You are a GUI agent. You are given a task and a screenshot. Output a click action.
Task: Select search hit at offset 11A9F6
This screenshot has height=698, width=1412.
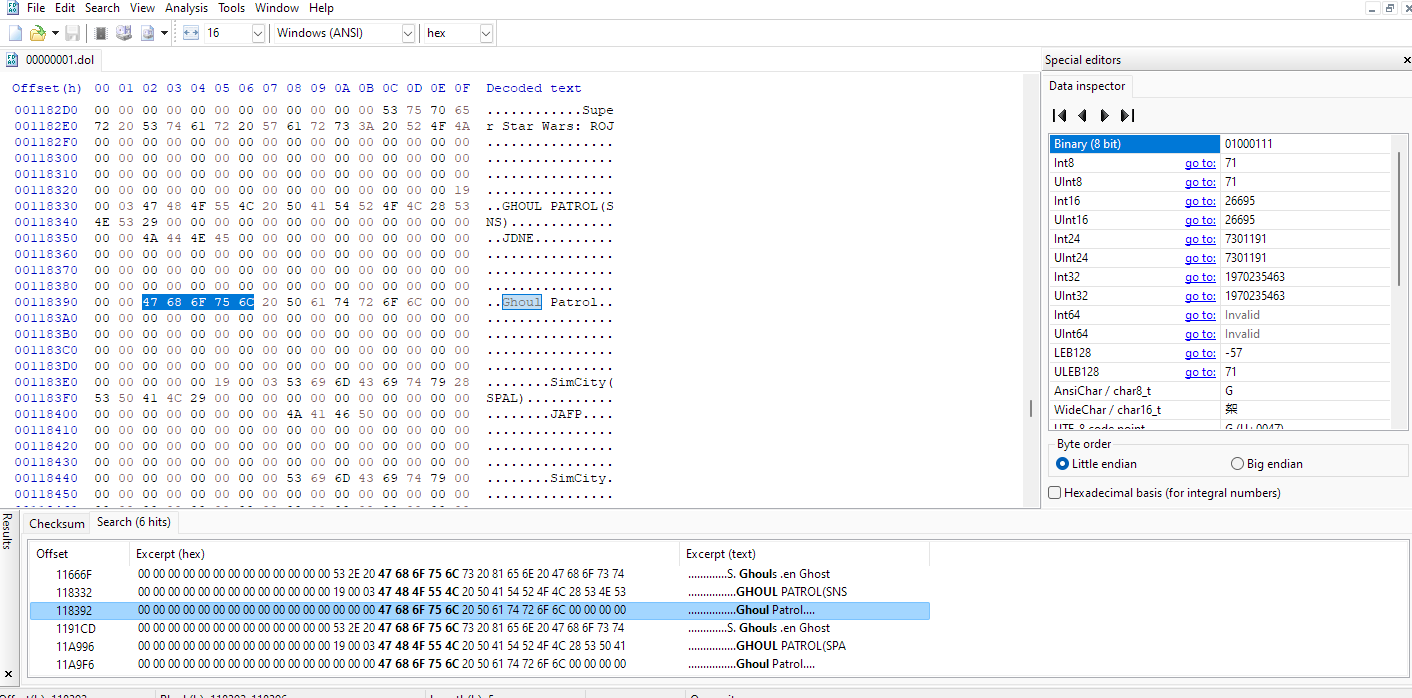[480, 664]
